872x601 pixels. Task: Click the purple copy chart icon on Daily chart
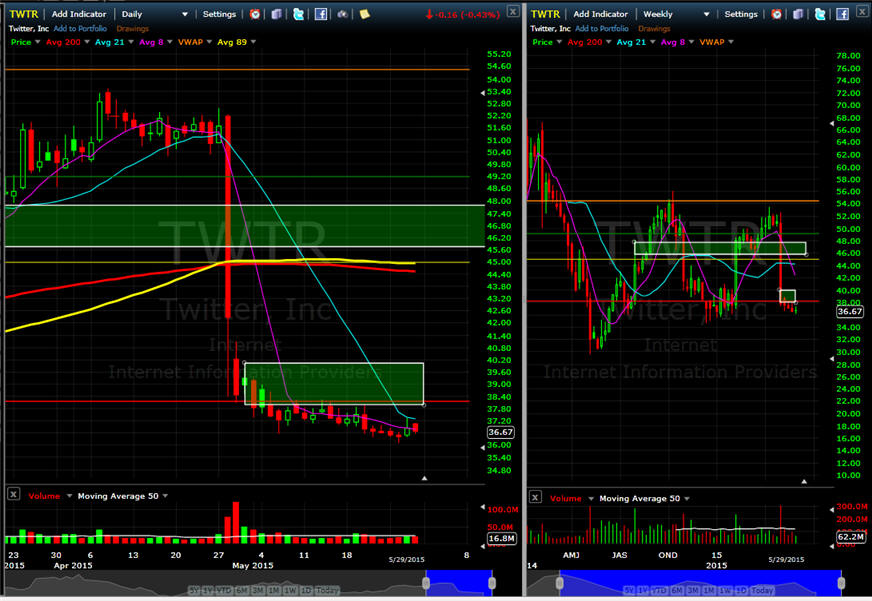pyautogui.click(x=277, y=14)
